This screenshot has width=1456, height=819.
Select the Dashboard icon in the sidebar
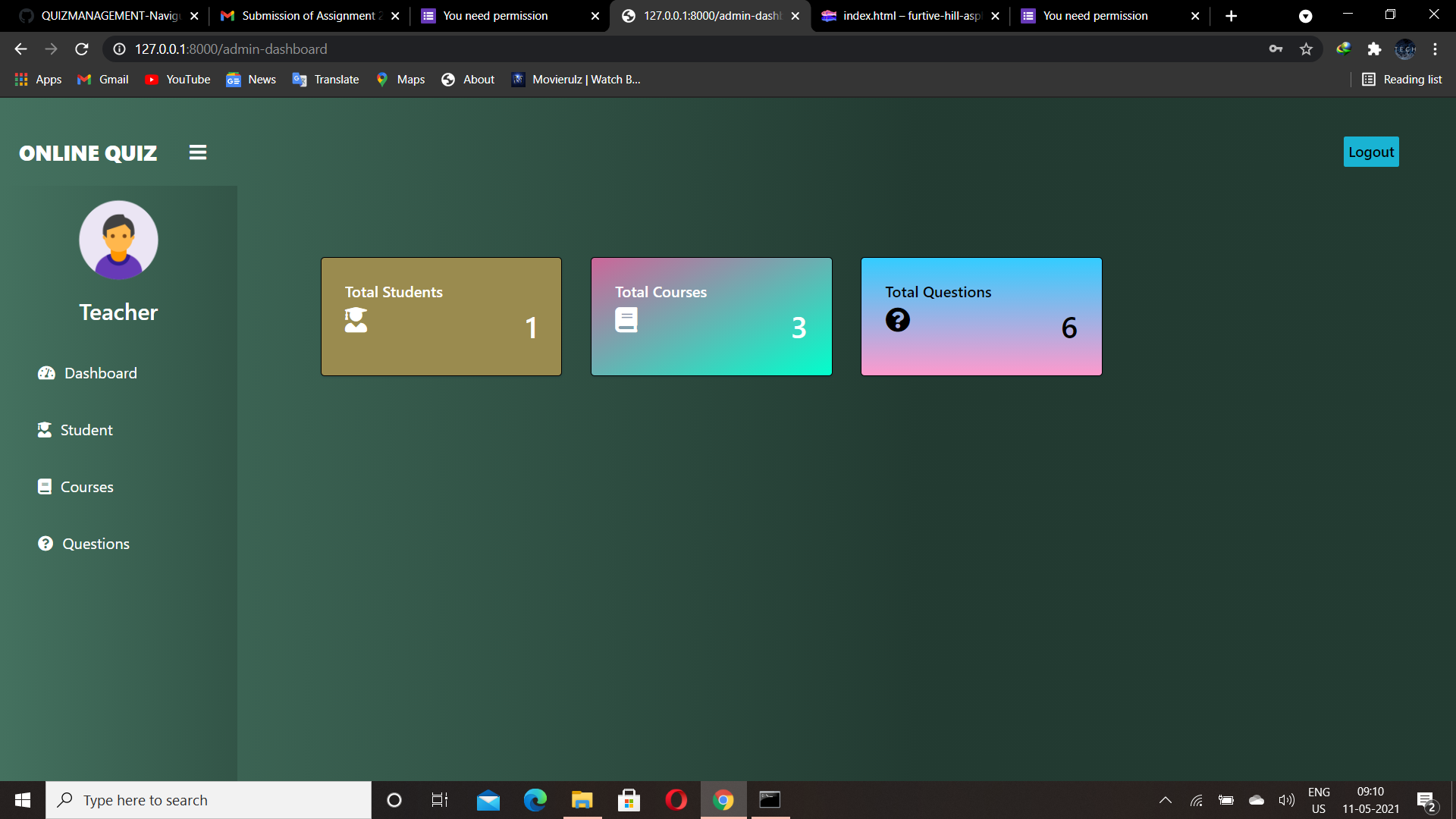[x=45, y=373]
